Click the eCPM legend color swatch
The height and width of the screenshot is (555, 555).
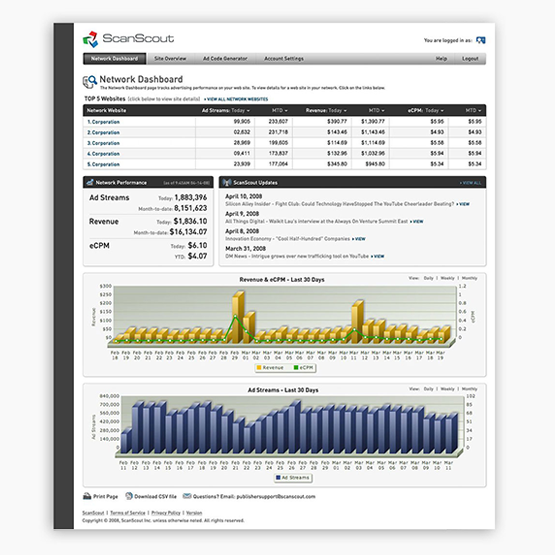[296, 368]
